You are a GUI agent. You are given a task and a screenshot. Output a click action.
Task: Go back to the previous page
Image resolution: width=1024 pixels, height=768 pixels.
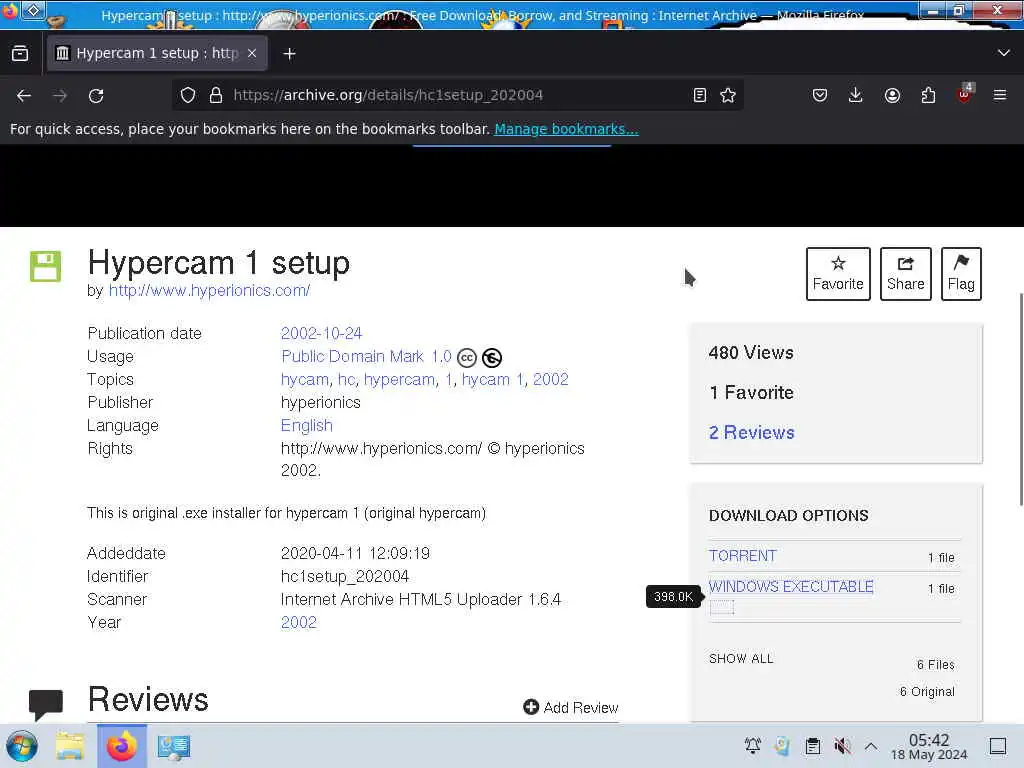pyautogui.click(x=24, y=96)
